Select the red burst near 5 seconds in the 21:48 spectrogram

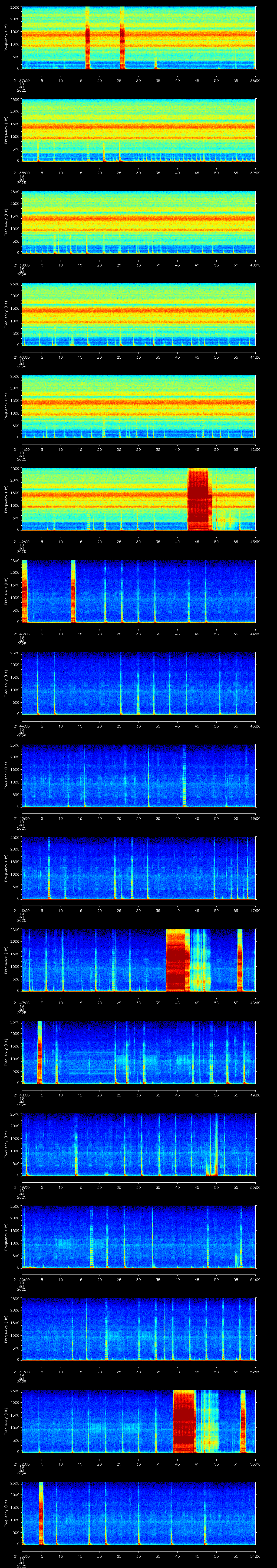pos(39,1052)
